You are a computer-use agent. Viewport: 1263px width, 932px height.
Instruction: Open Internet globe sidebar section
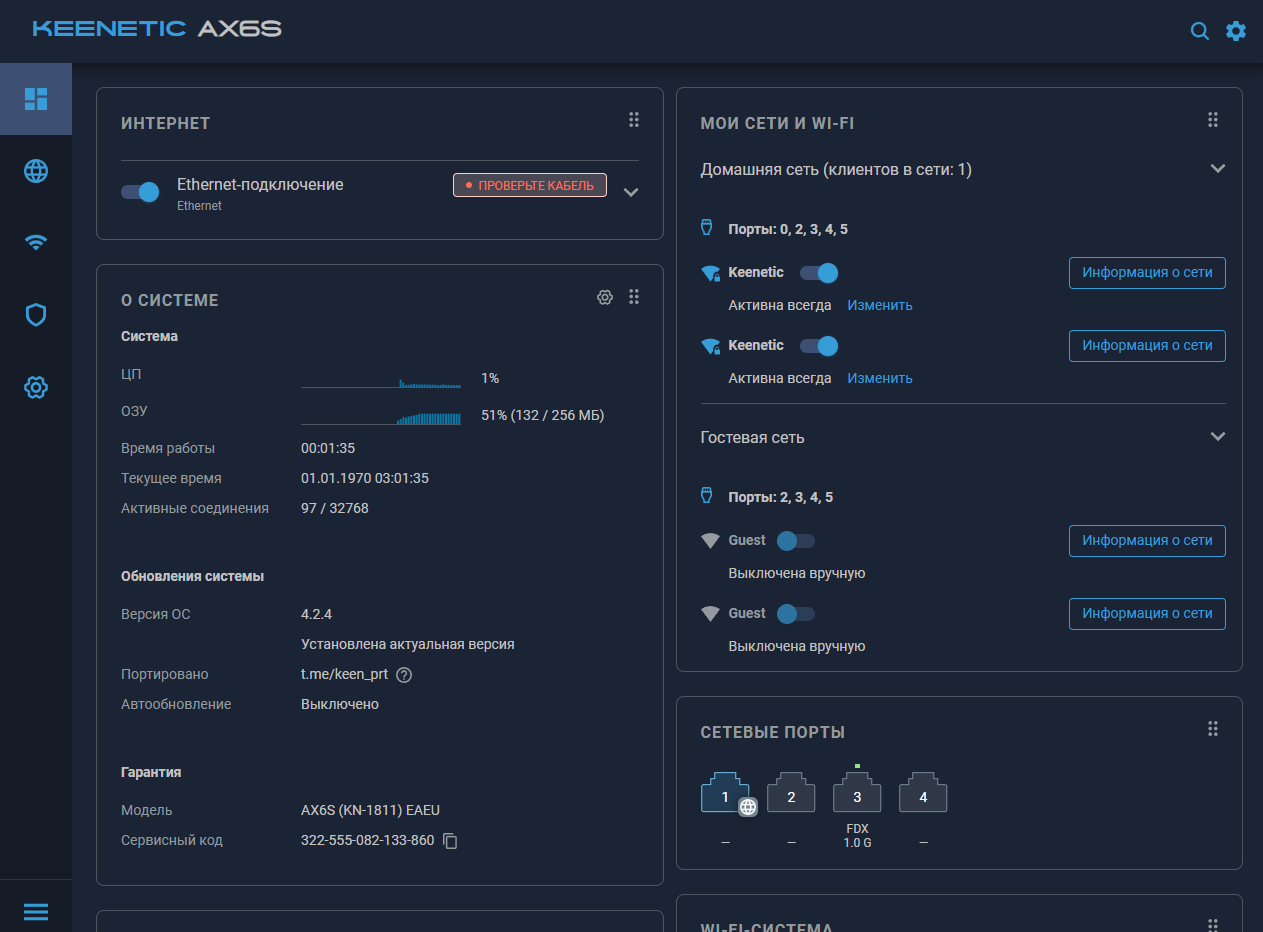point(36,171)
